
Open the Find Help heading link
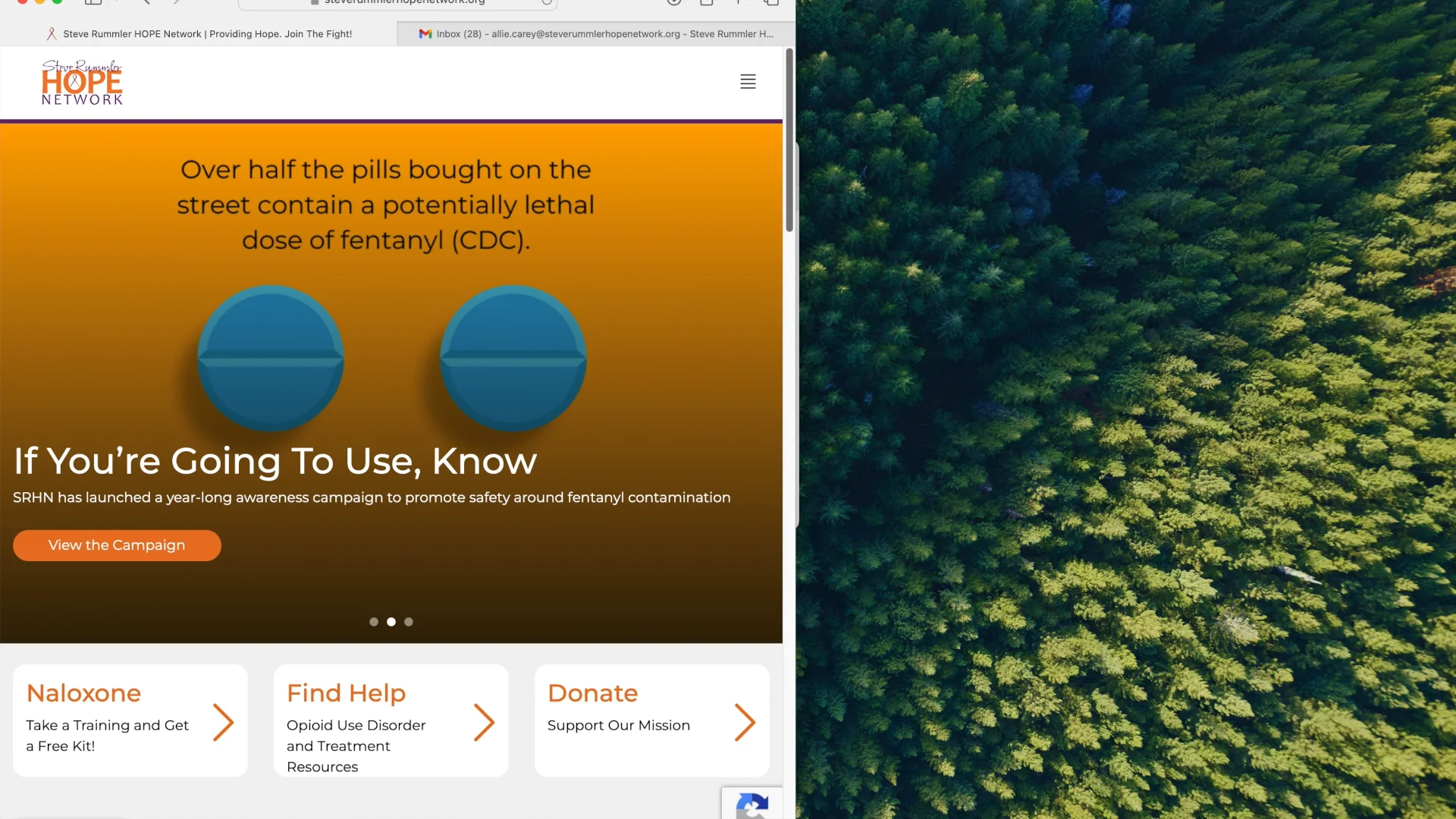pos(346,693)
